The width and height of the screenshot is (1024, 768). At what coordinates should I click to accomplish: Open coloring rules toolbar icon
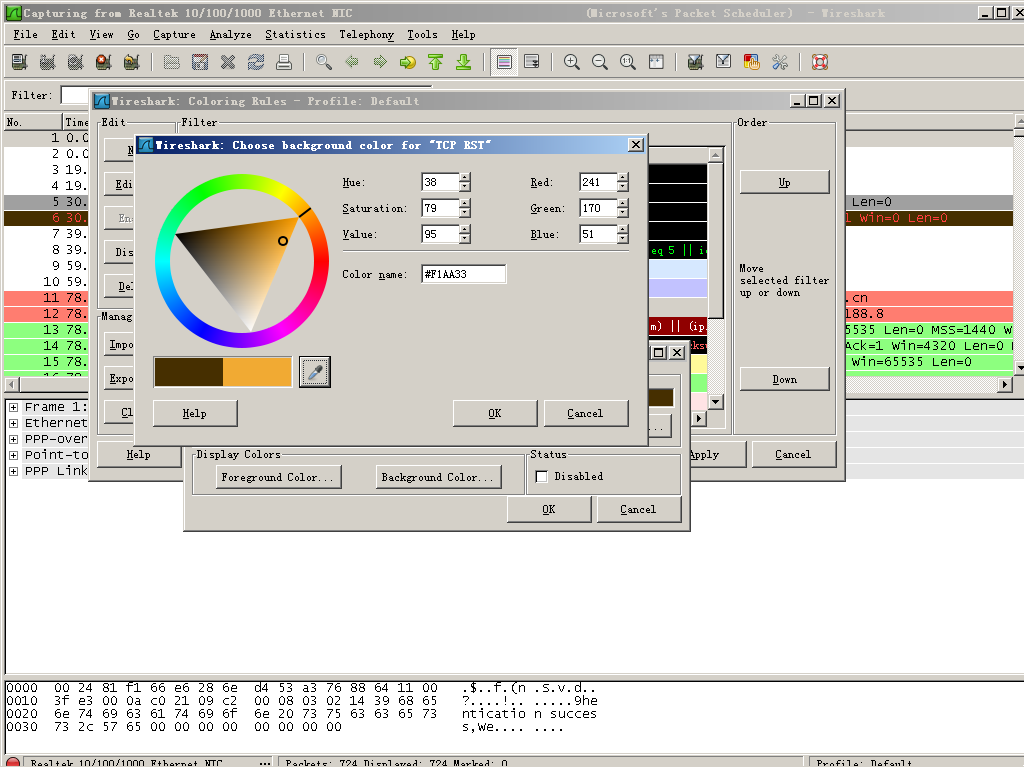pos(752,62)
